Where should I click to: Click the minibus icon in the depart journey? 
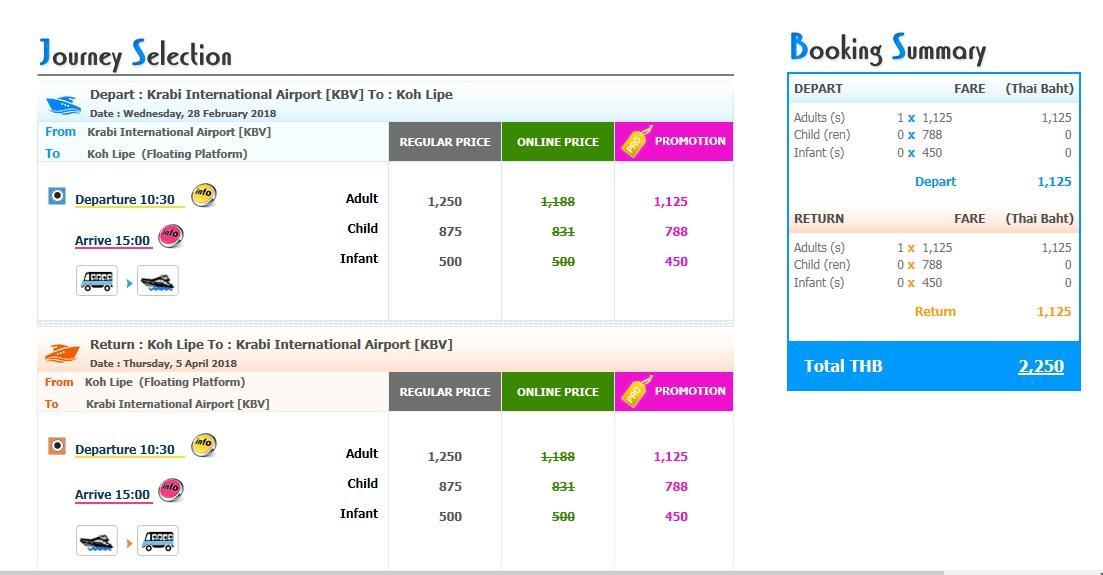coord(96,281)
